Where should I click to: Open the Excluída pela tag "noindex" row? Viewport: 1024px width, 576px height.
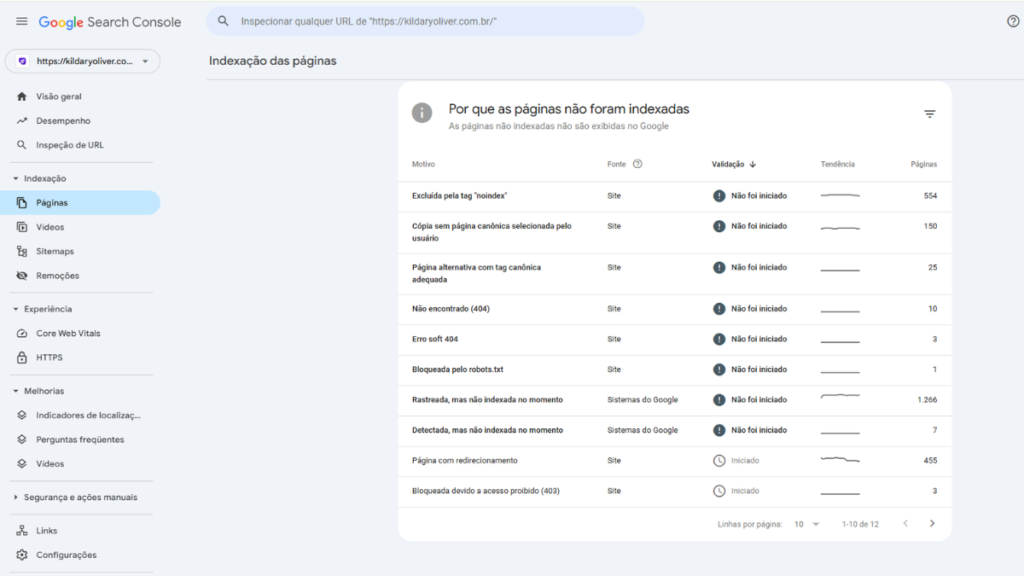tap(675, 196)
